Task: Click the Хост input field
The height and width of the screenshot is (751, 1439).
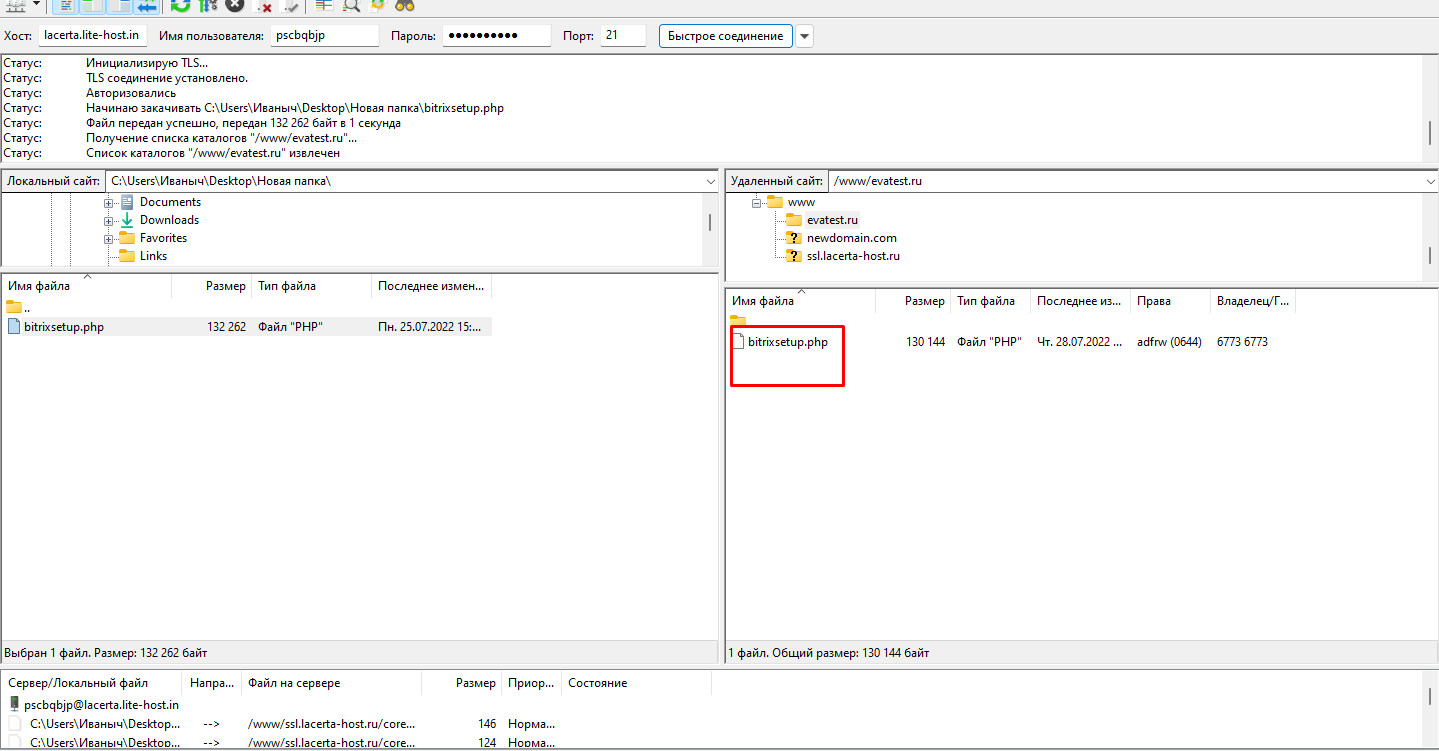Action: coord(93,36)
